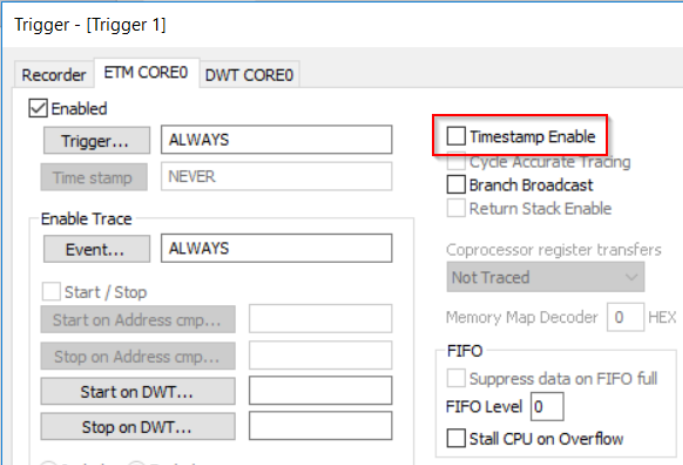The image size is (683, 465).
Task: Click the Stop on DWT... button
Action: coord(138,426)
